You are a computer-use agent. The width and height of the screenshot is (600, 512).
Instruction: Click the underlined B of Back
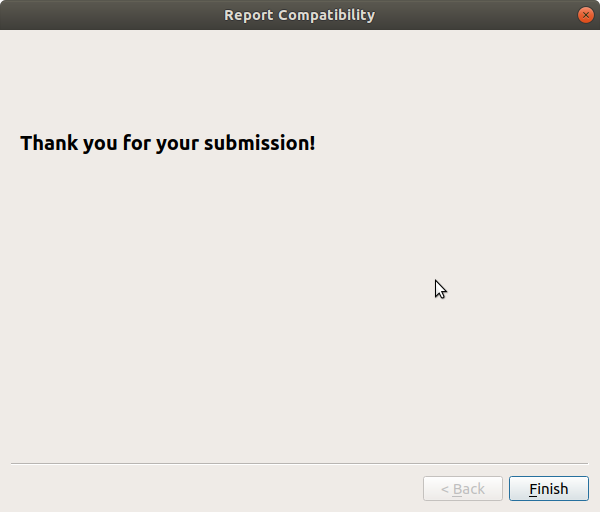pos(457,489)
